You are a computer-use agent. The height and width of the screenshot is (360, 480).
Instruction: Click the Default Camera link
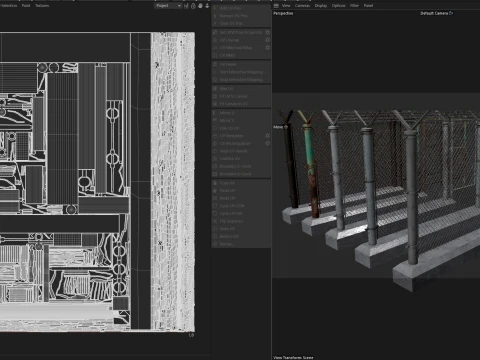coord(436,13)
